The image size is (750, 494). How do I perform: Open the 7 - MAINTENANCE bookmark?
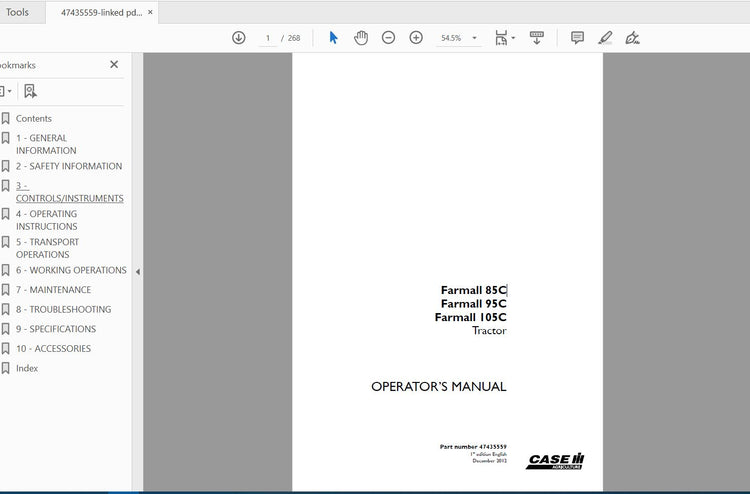point(53,290)
